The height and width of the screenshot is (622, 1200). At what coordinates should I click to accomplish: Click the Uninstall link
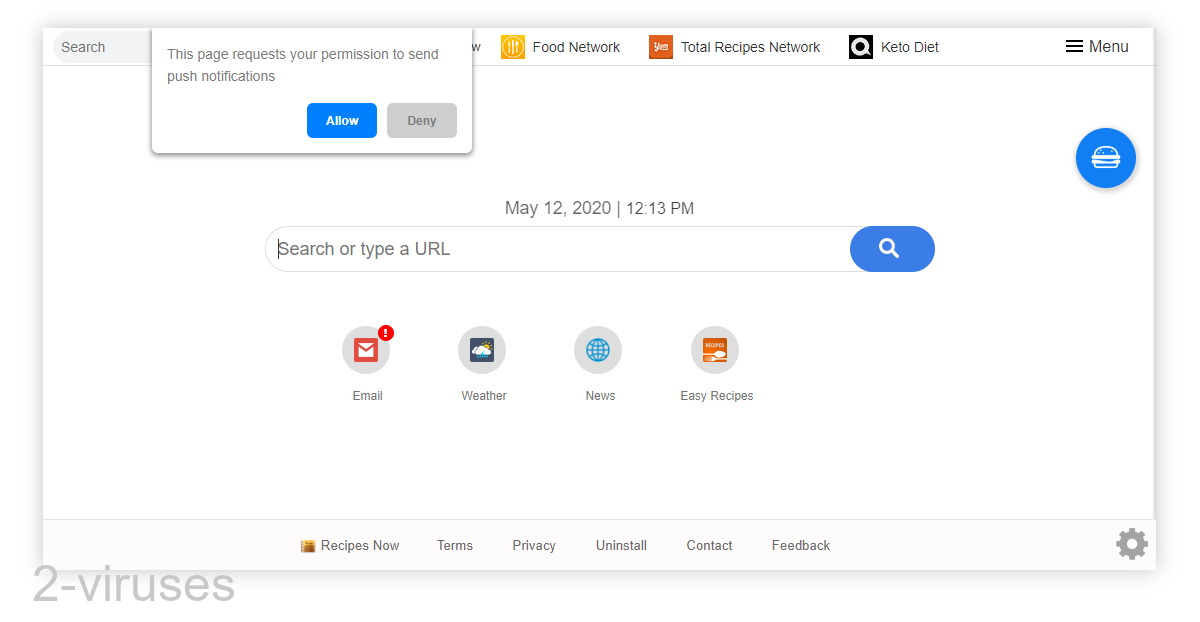[x=620, y=545]
